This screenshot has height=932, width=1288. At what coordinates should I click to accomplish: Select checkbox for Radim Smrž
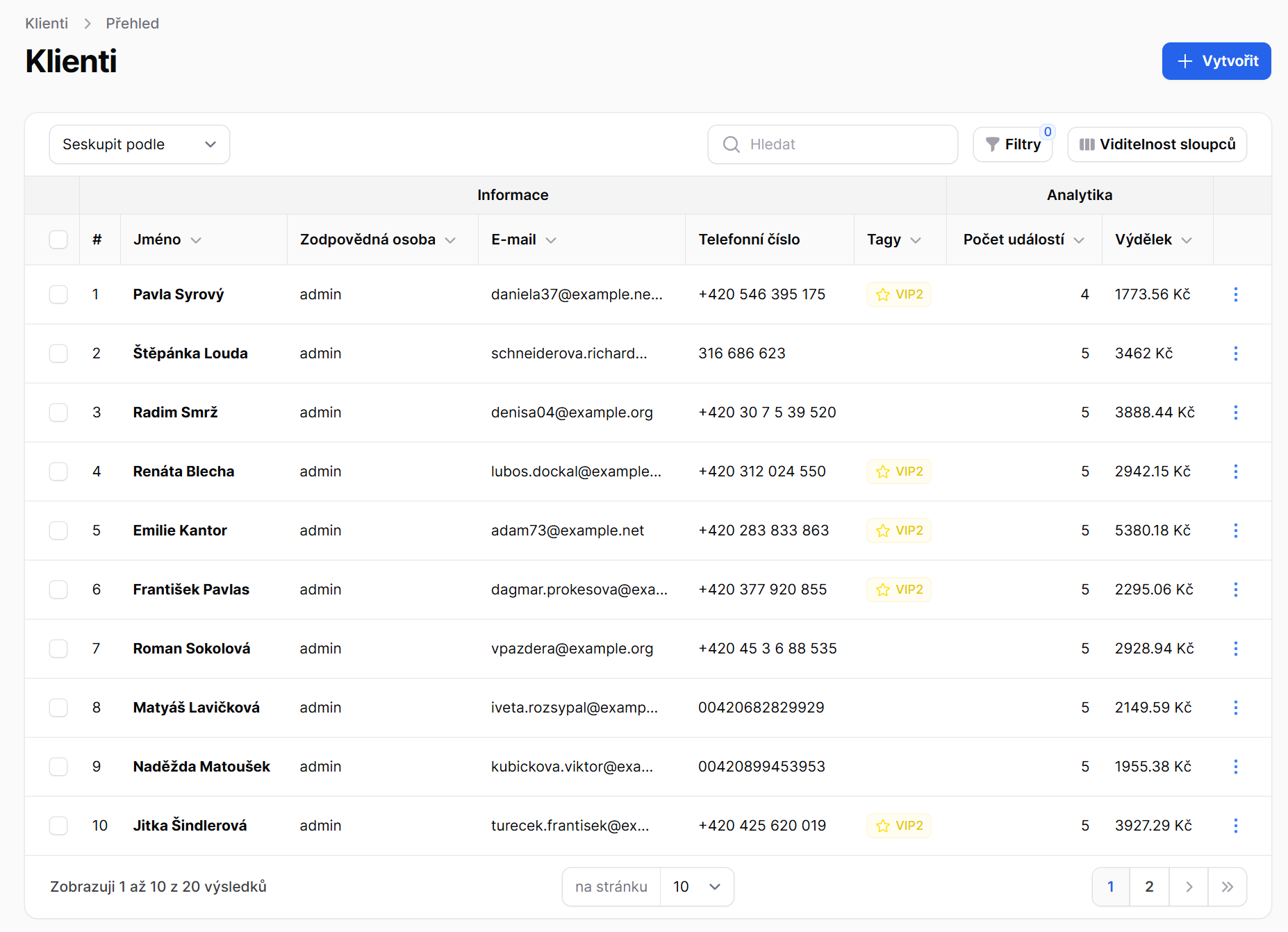point(58,413)
